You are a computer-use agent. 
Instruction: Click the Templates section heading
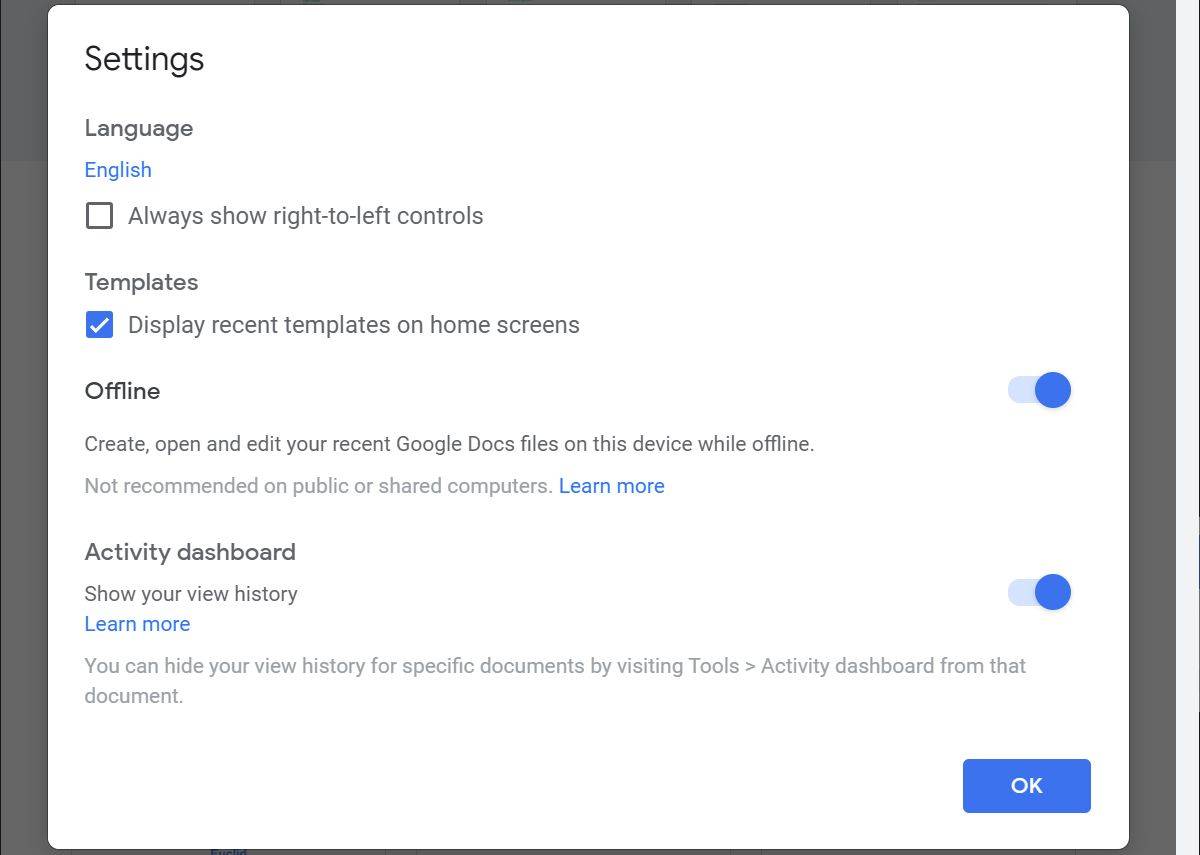[x=141, y=282]
